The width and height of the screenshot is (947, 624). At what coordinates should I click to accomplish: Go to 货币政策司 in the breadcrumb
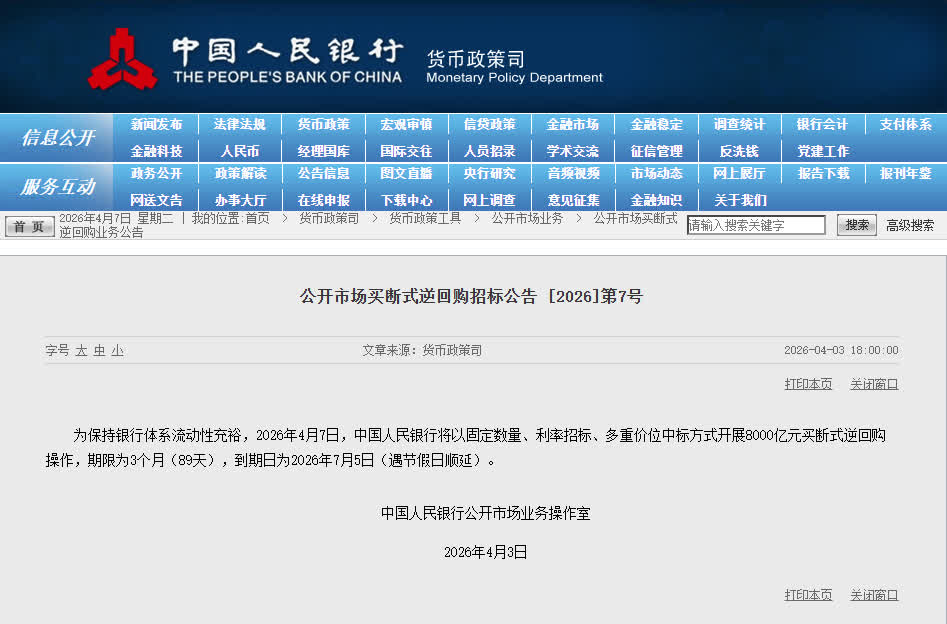tap(329, 218)
